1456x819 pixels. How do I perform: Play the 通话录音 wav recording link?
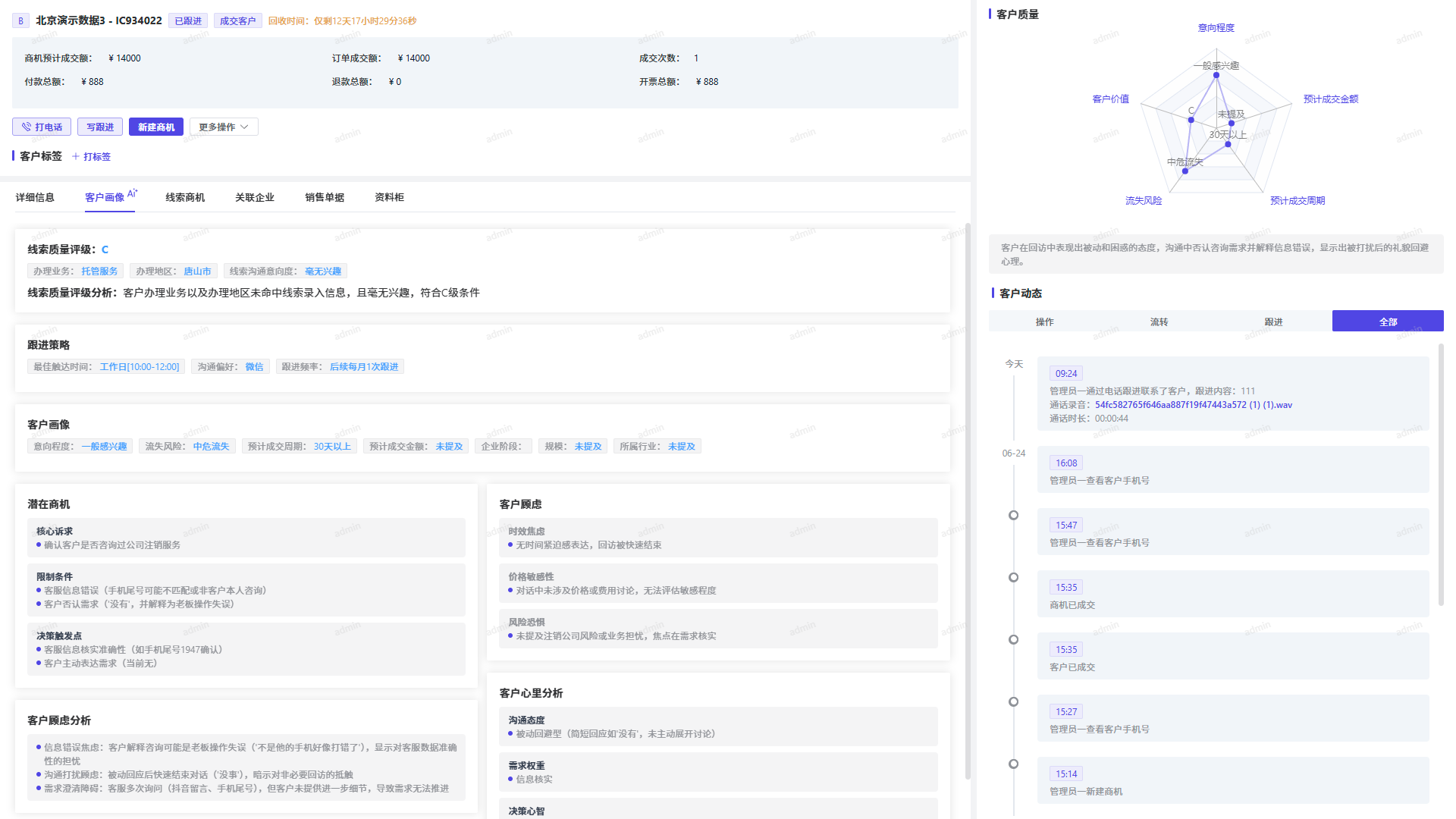1192,404
